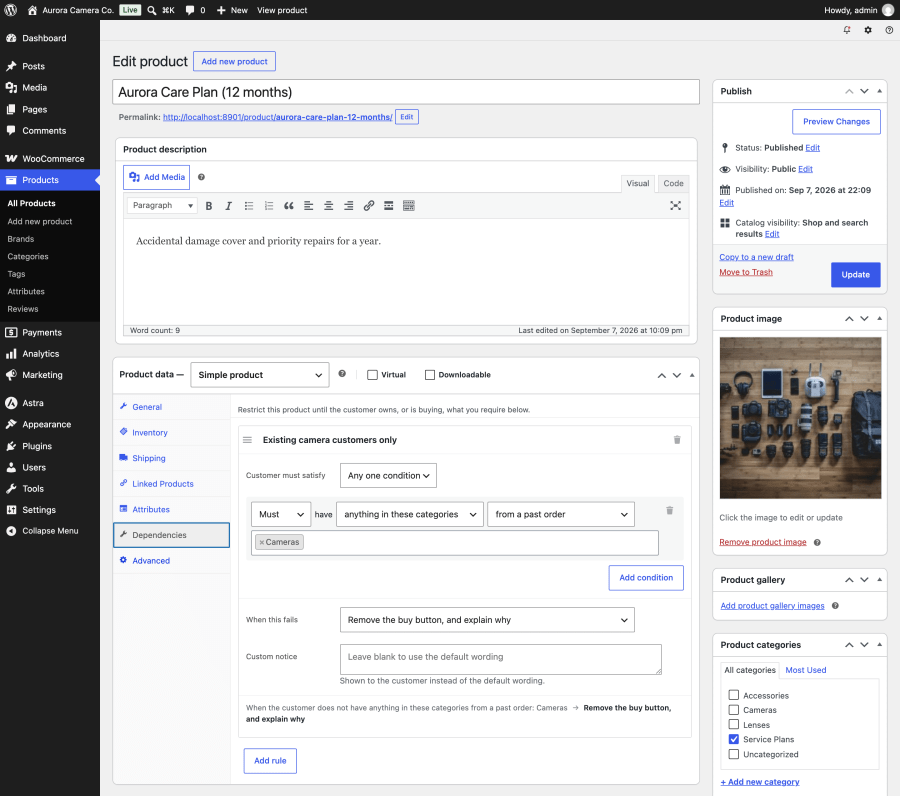Click the Move to Trash link
The height and width of the screenshot is (796, 900).
click(x=746, y=272)
